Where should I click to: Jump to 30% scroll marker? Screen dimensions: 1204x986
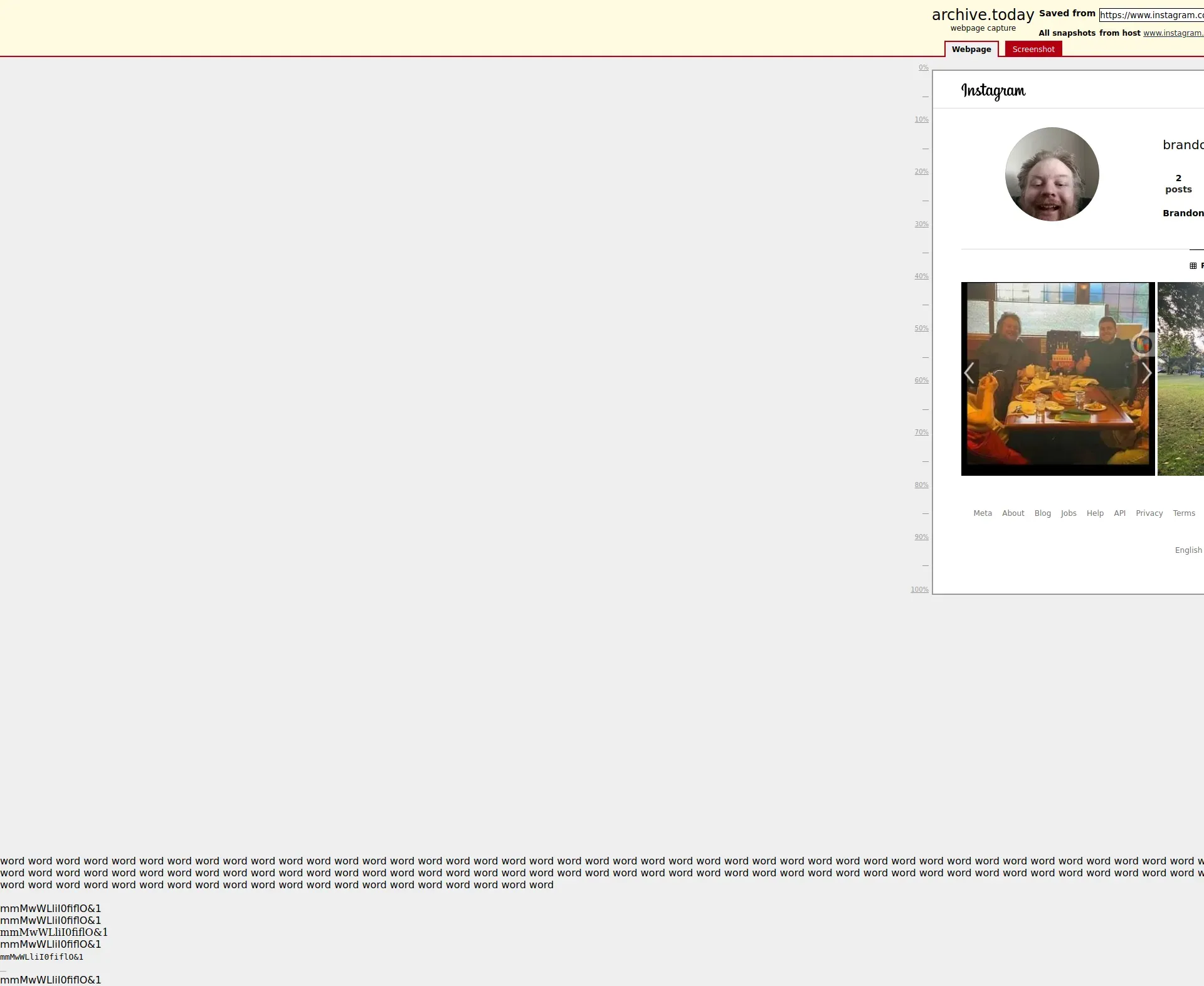pyautogui.click(x=921, y=224)
